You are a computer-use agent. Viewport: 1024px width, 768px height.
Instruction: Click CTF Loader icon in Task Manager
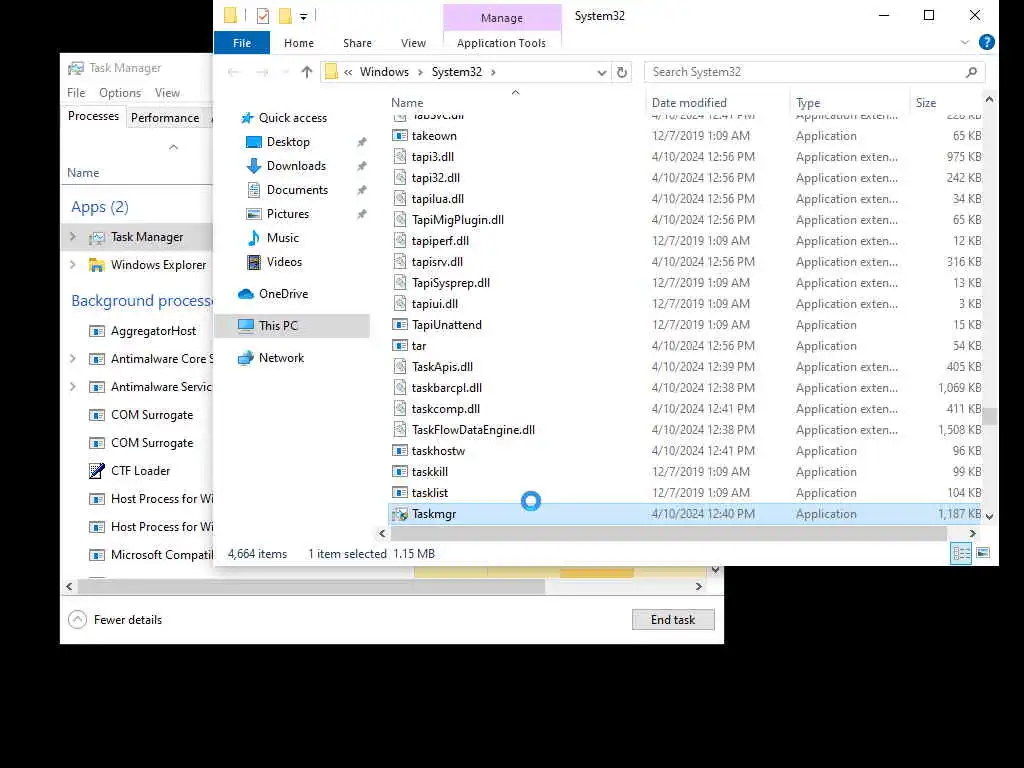97,471
